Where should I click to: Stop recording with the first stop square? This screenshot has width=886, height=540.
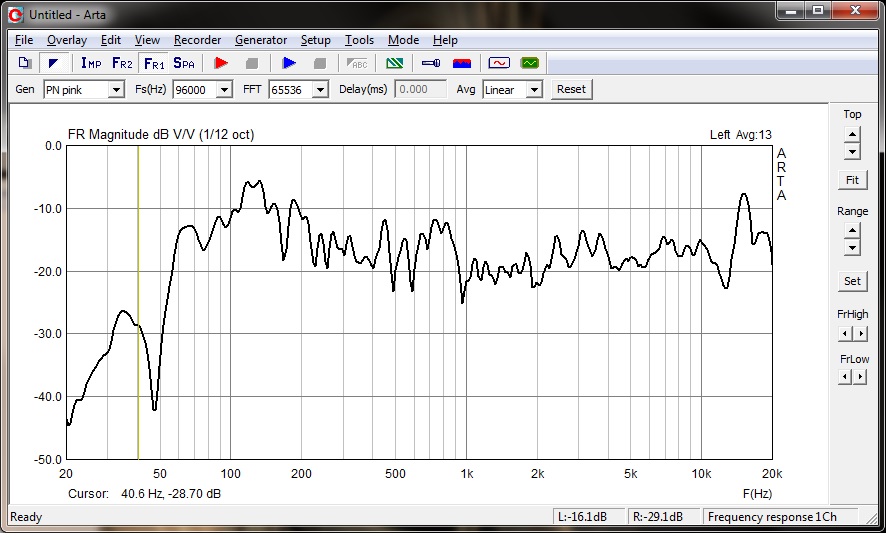point(252,63)
